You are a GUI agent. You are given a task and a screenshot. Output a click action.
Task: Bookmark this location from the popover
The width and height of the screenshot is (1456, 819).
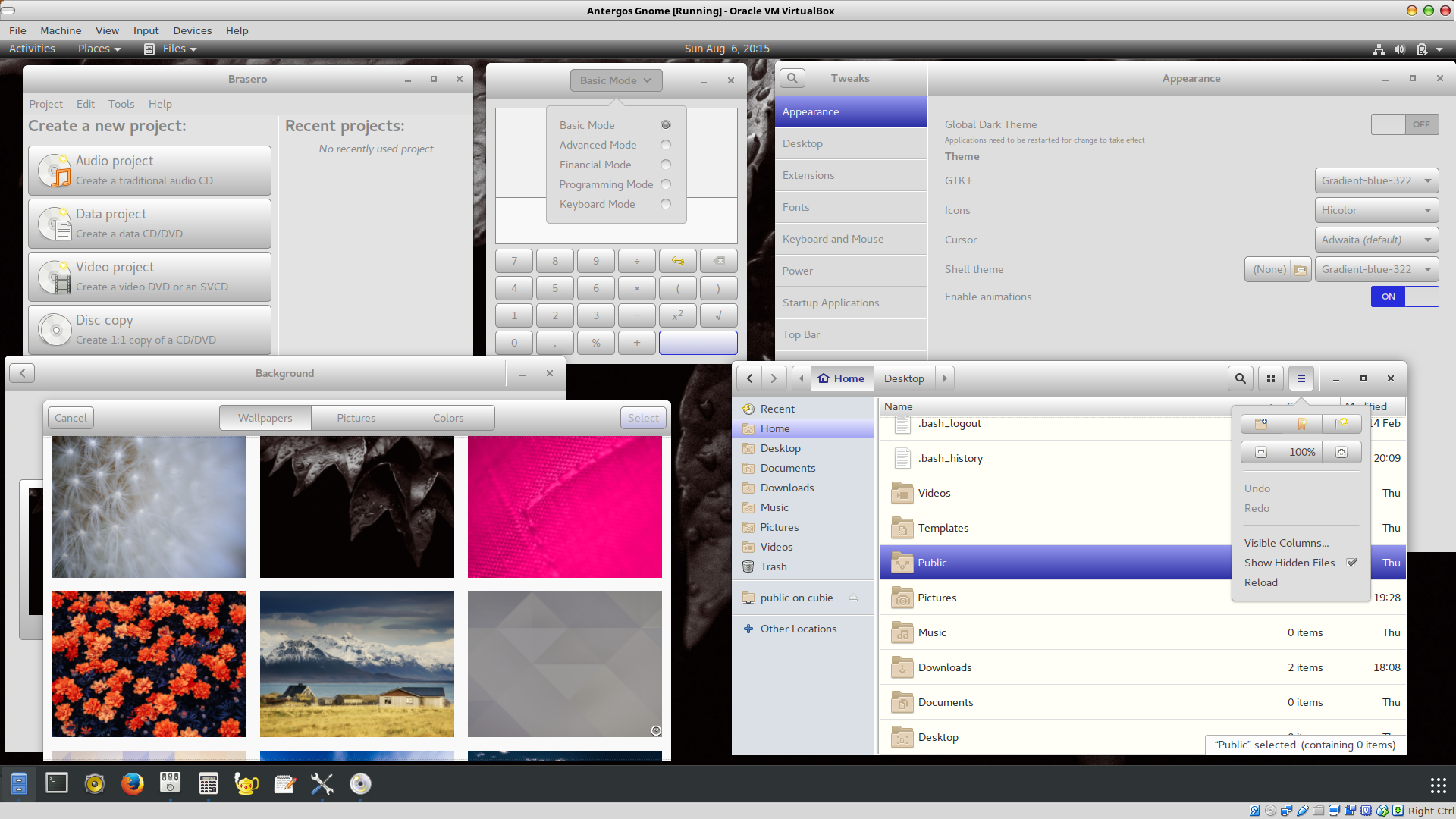1302,424
